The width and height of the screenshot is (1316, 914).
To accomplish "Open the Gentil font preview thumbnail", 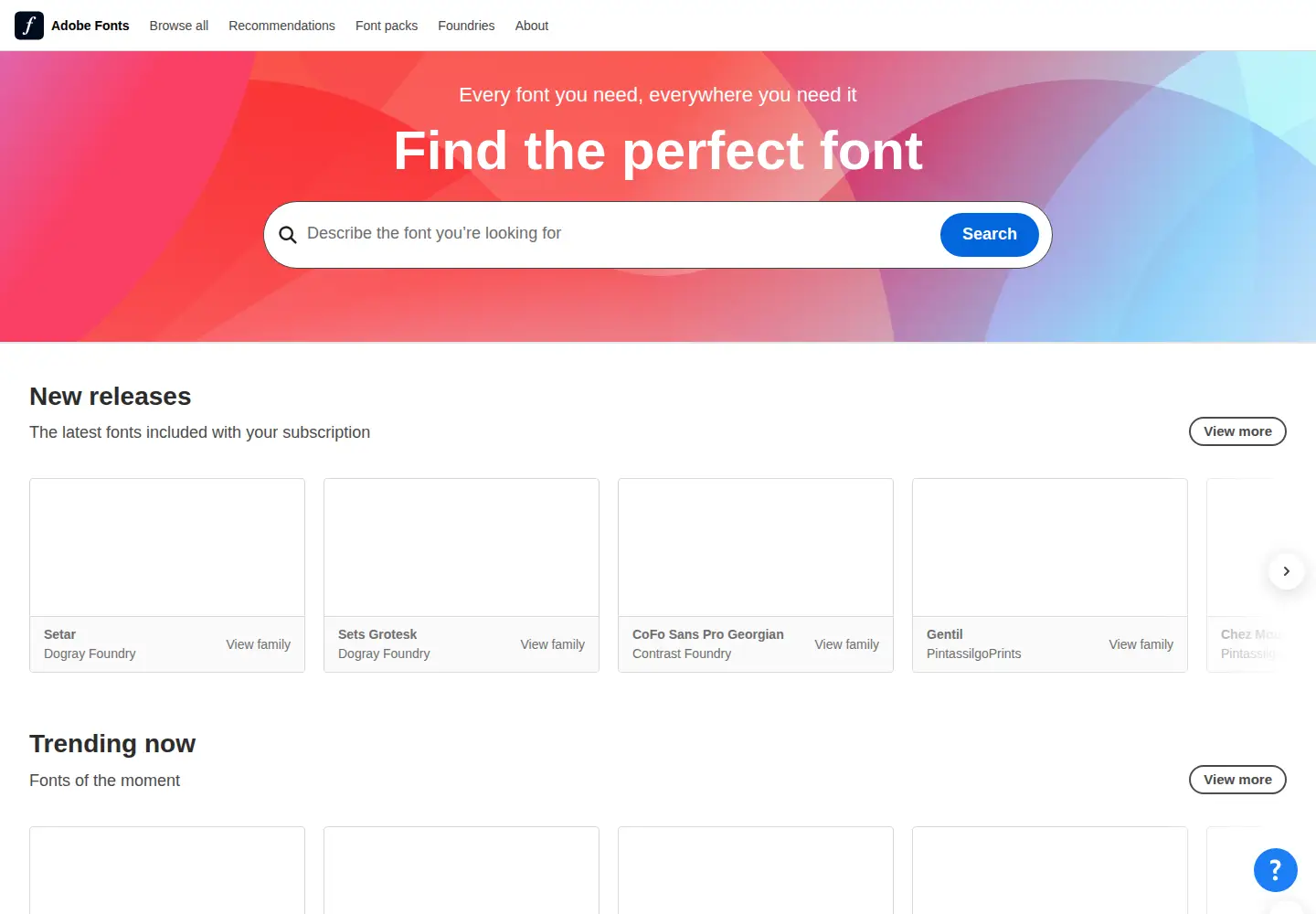I will (x=1050, y=547).
